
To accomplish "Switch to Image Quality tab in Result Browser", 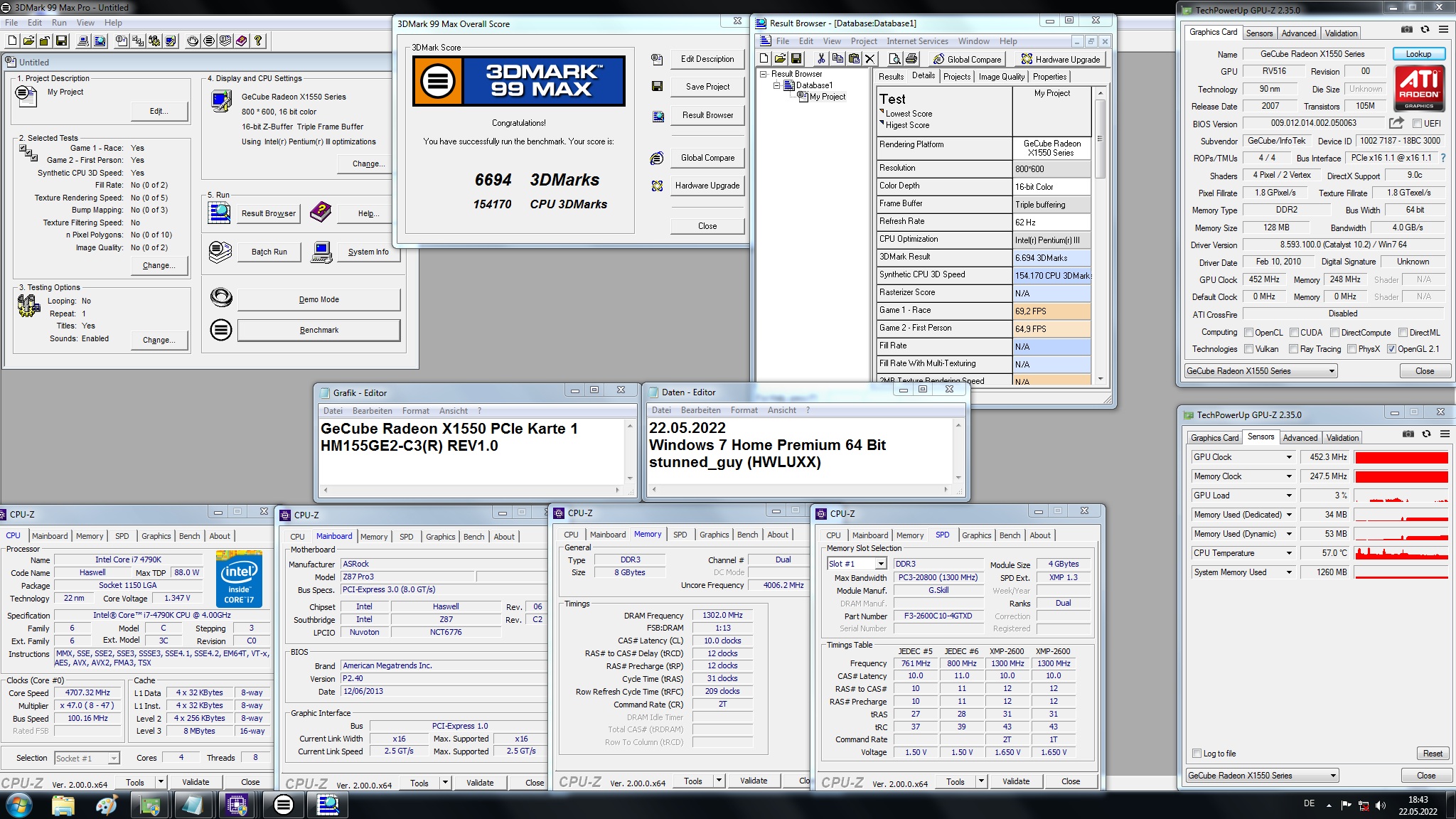I will (1002, 77).
